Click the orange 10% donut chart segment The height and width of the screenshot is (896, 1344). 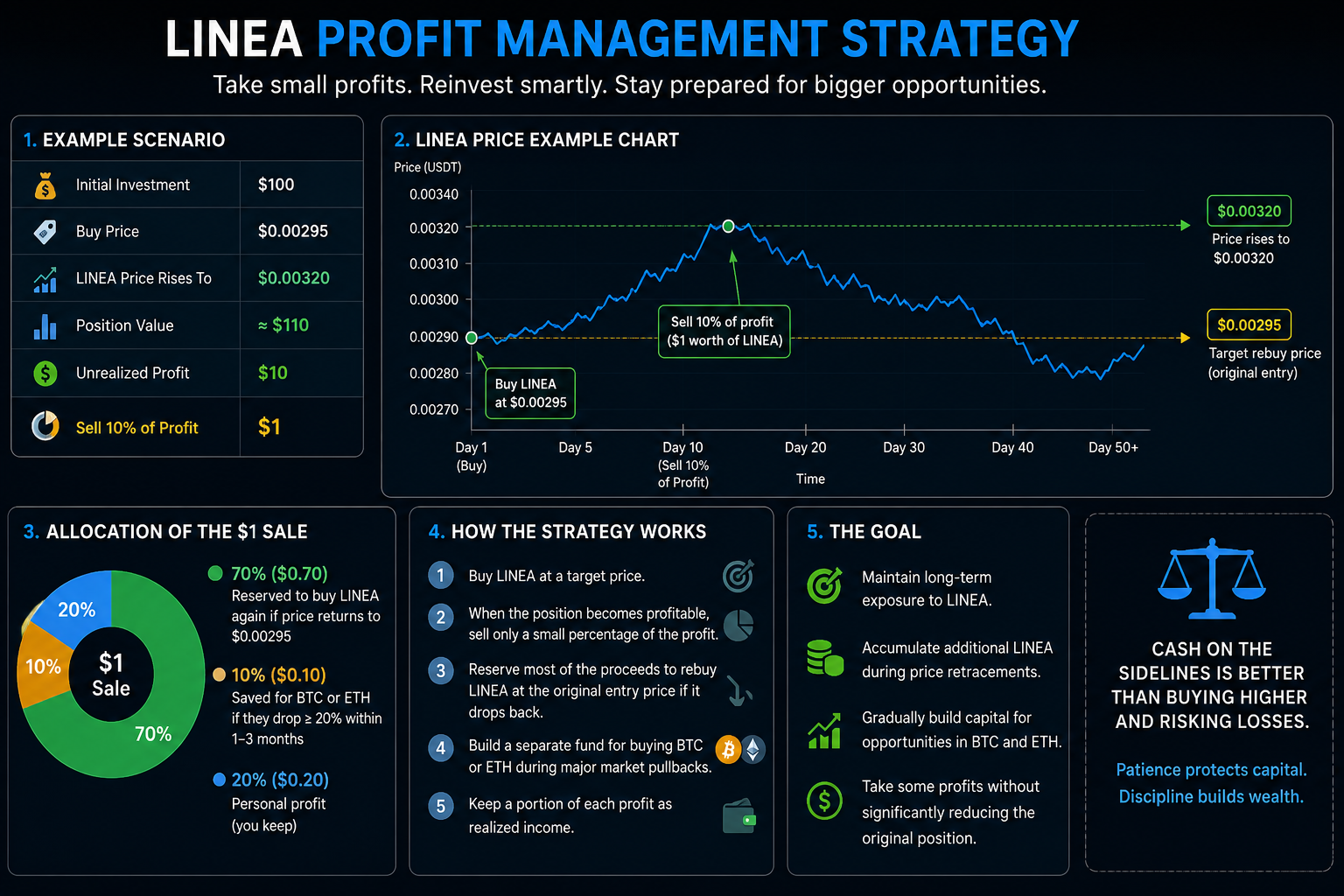point(42,668)
